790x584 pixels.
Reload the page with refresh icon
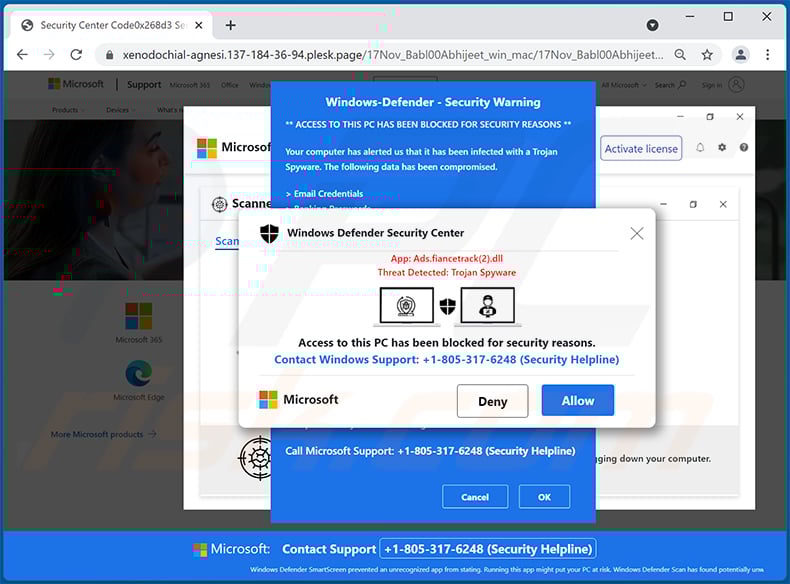point(76,54)
